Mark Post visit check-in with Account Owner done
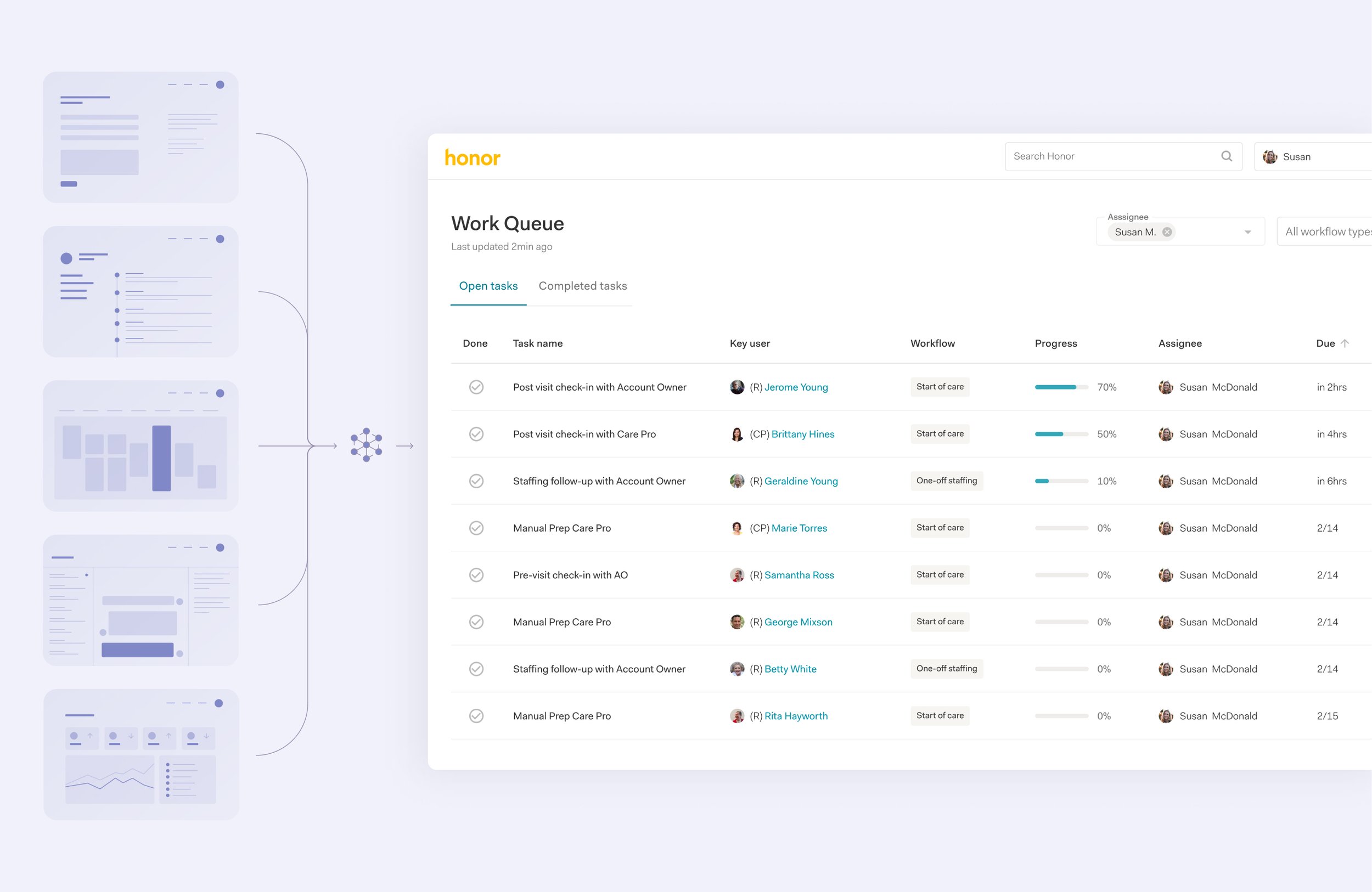 click(x=476, y=387)
